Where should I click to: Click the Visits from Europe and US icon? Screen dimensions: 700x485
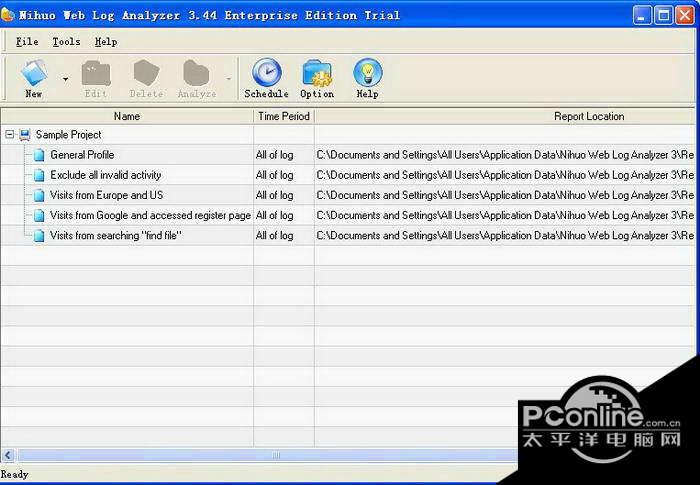tap(39, 195)
